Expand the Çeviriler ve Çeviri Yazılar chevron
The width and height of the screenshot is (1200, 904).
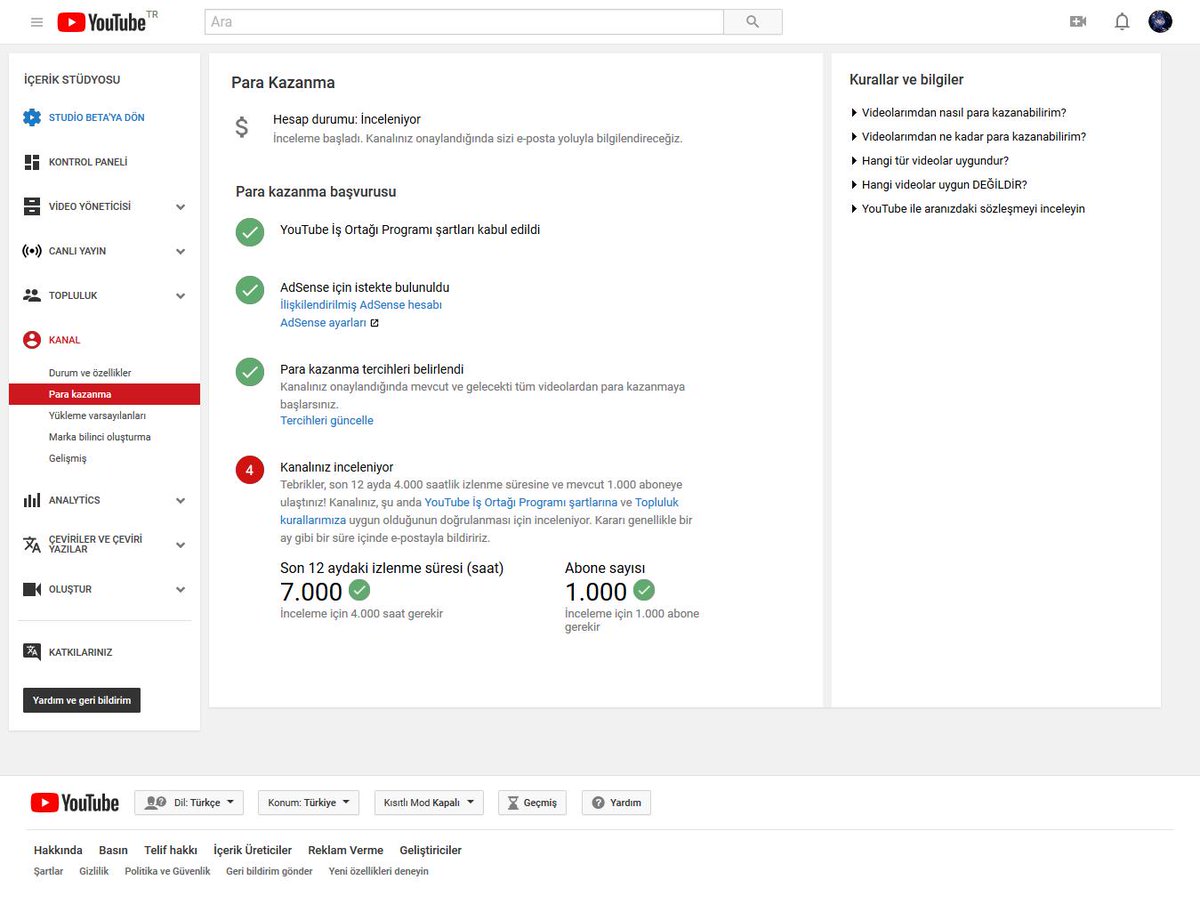coord(181,545)
